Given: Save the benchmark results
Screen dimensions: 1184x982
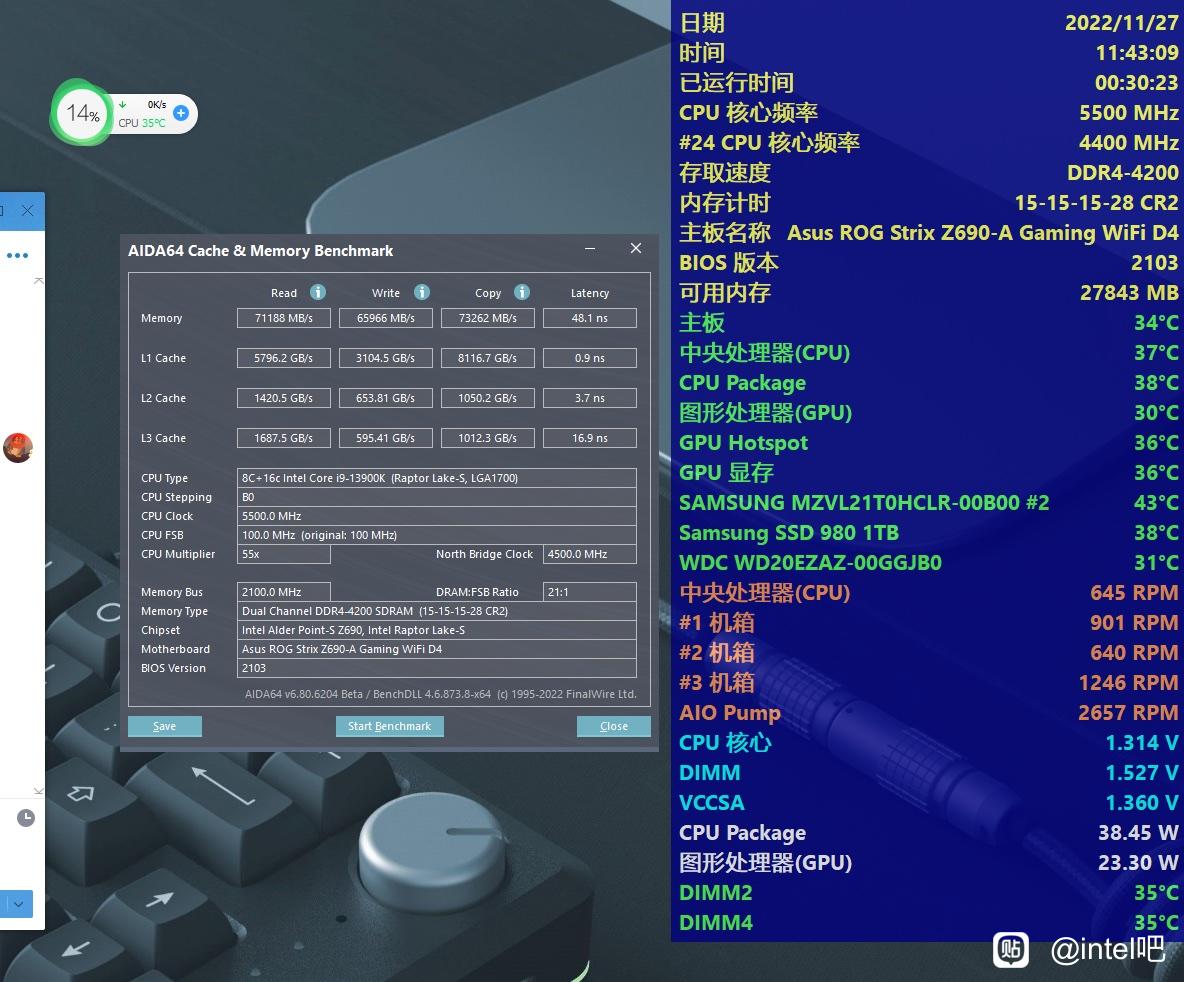Looking at the screenshot, I should (165, 726).
